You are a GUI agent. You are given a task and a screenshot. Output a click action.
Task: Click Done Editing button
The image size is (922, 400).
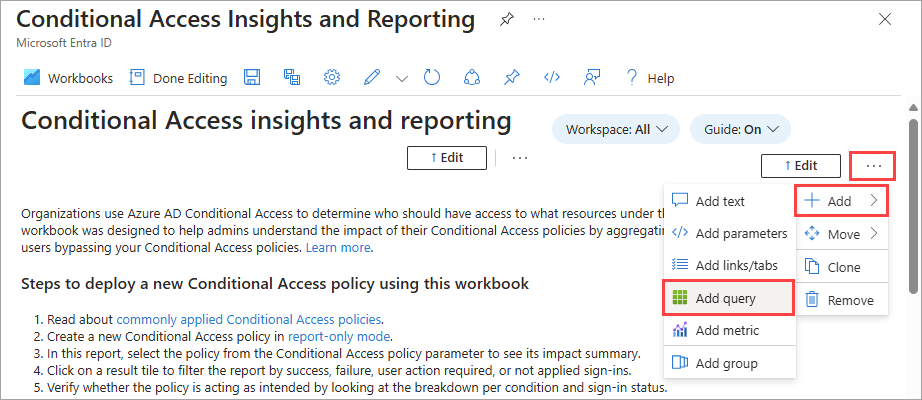coord(179,77)
